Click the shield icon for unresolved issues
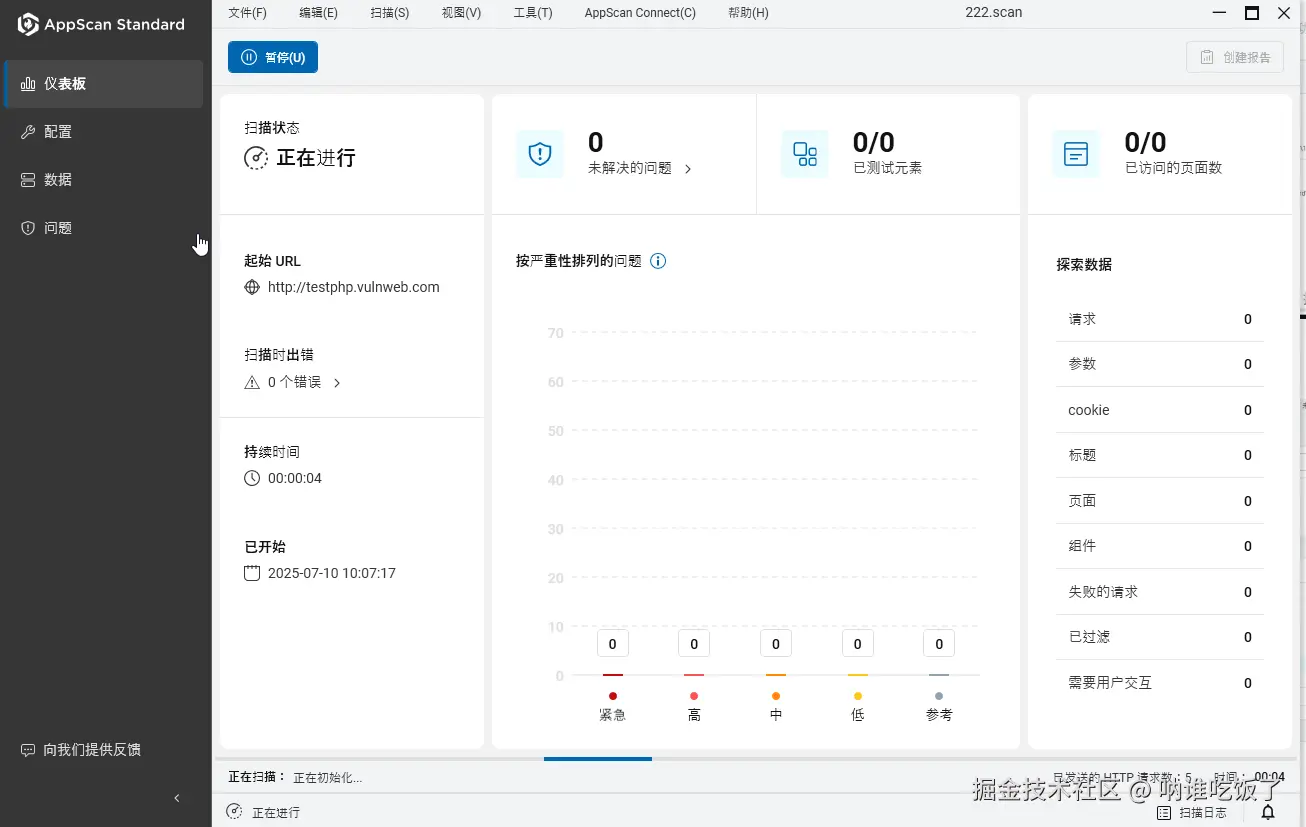 540,154
